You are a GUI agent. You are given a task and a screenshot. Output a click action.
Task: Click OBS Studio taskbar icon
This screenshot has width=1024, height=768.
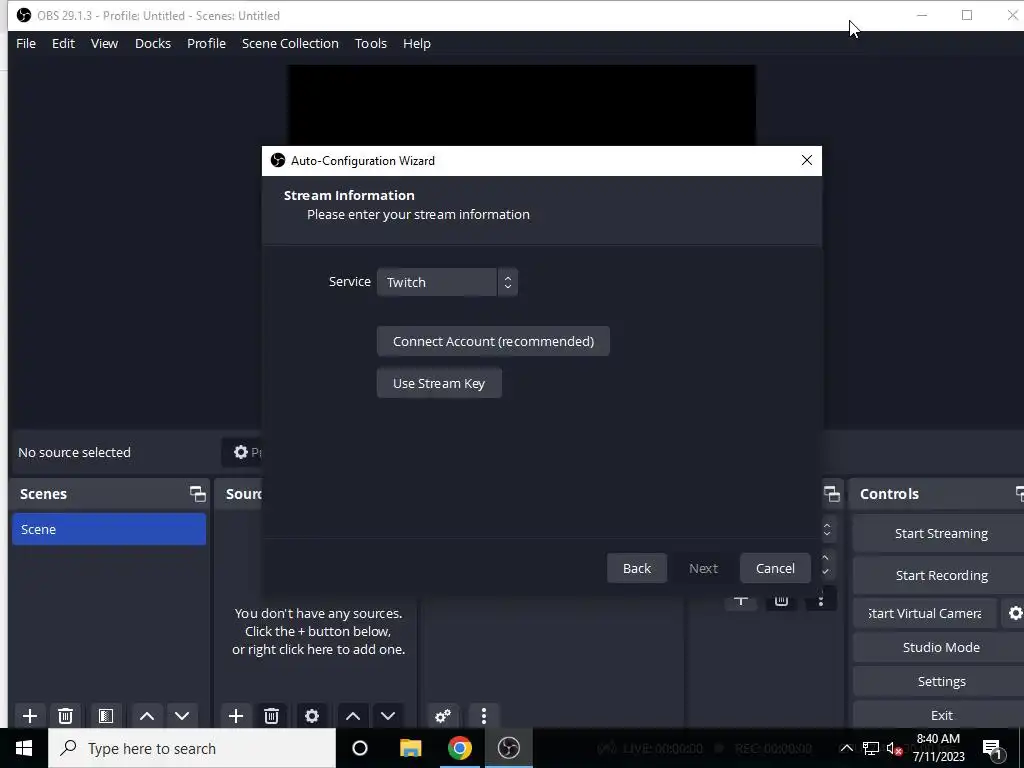509,748
